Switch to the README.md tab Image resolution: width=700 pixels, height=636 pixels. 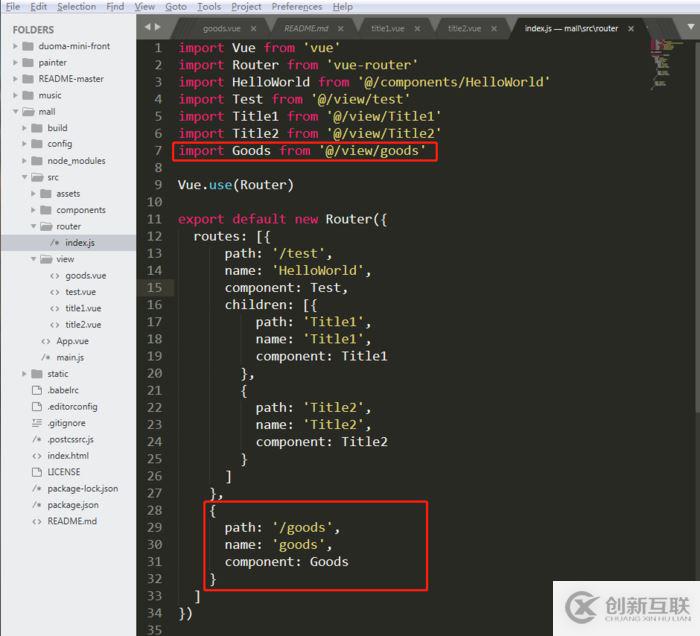[306, 29]
